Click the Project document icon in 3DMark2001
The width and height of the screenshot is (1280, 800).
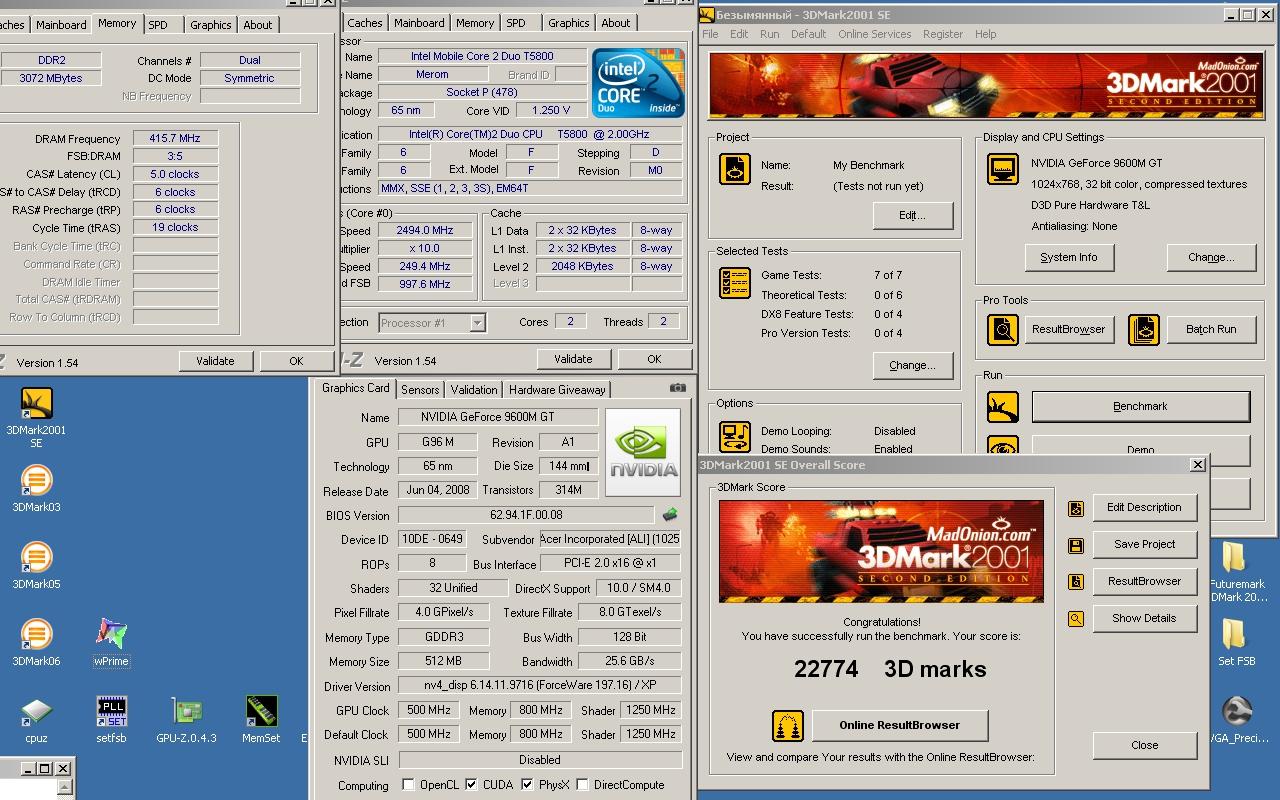click(x=735, y=168)
